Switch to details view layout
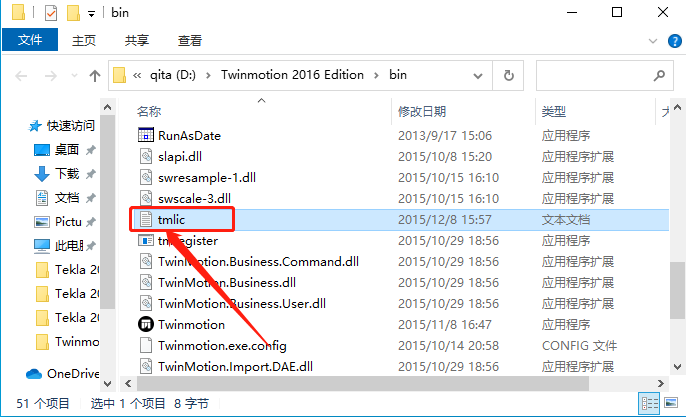Screen dimensions: 686x417 649,403
